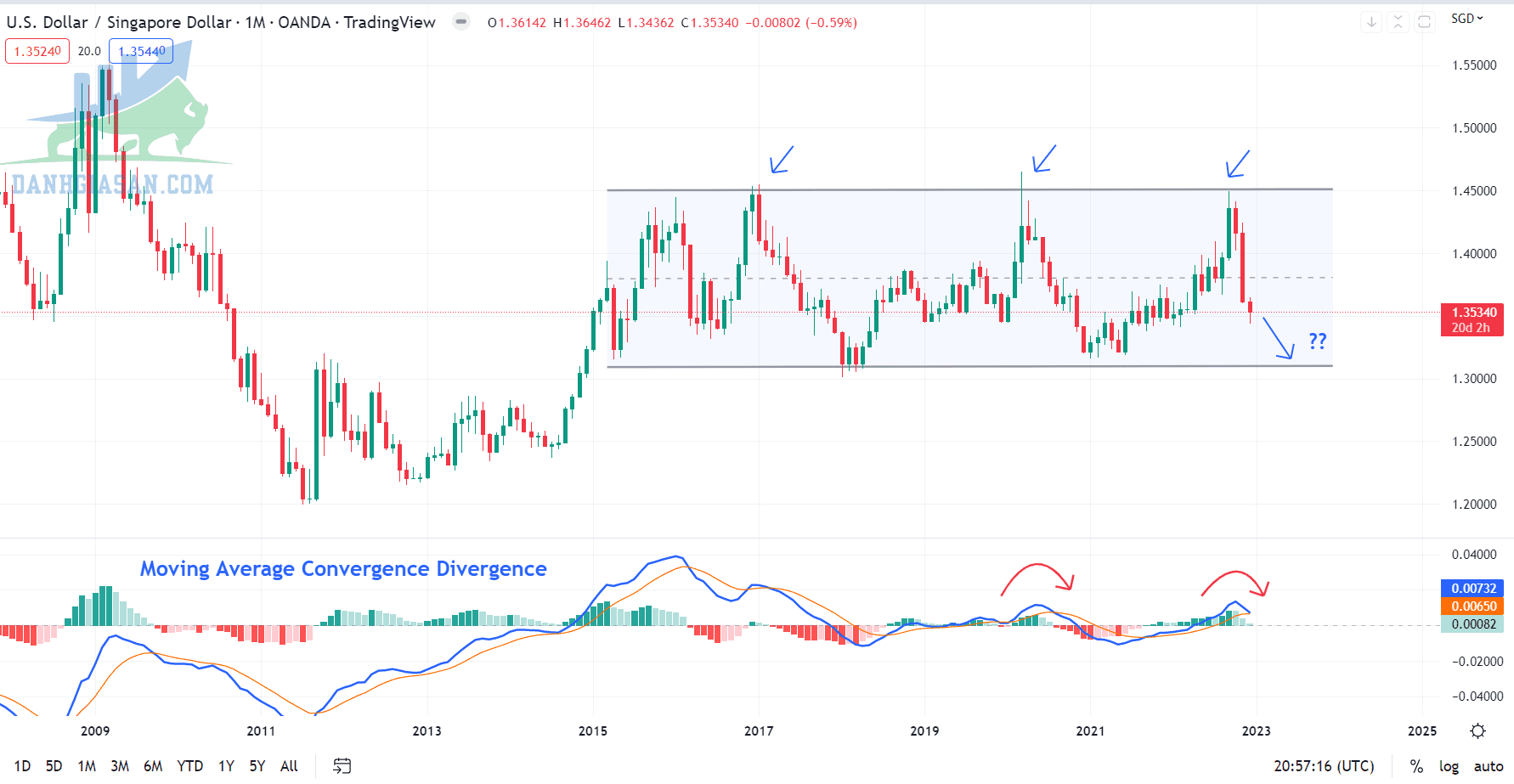1514x784 pixels.
Task: Click the MACD histogram label 0.00082
Action: click(x=1472, y=623)
